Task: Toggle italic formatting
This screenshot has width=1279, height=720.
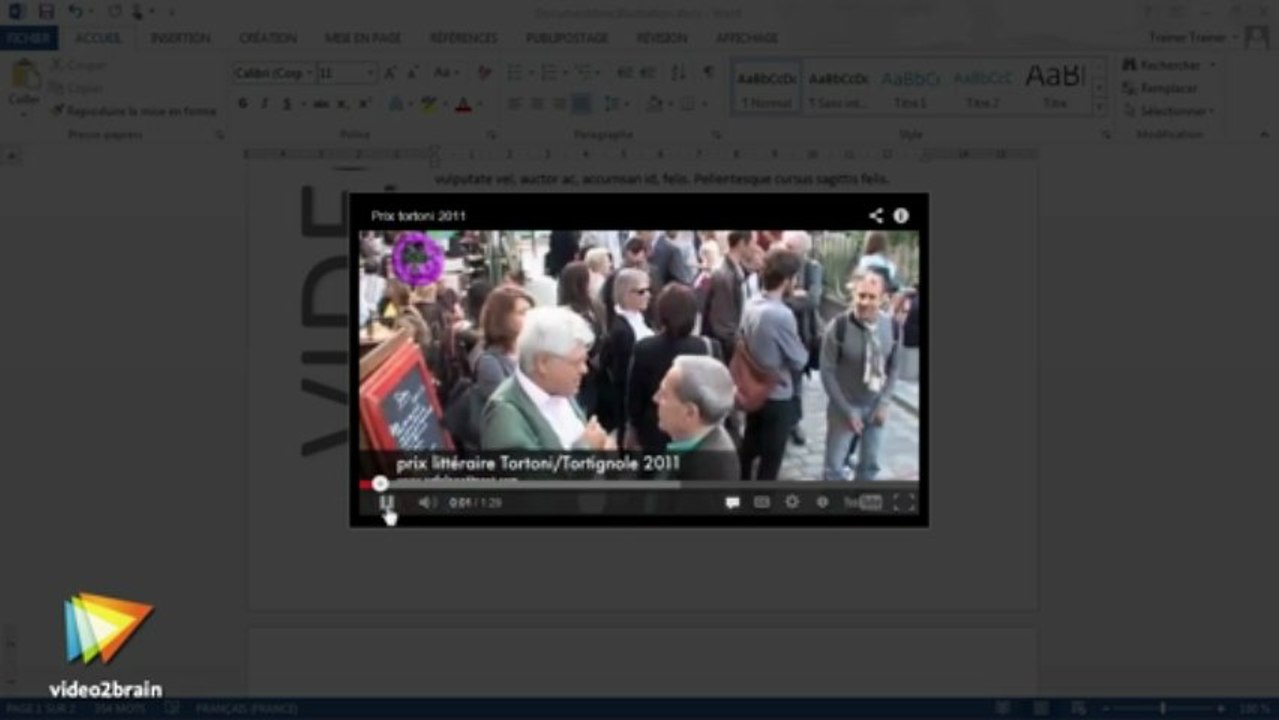Action: pyautogui.click(x=265, y=104)
